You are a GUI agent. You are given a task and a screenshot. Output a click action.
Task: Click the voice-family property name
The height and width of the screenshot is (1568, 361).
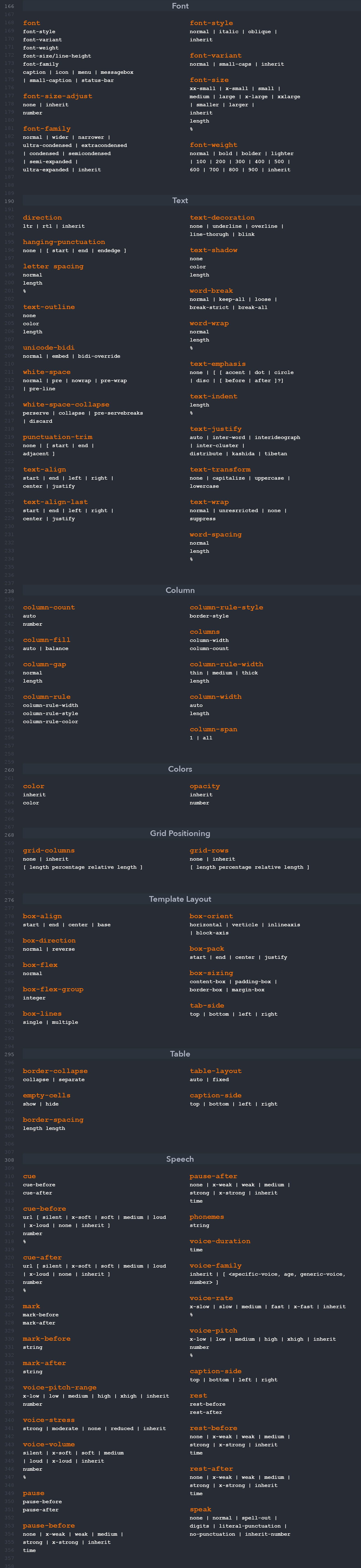(215, 1266)
